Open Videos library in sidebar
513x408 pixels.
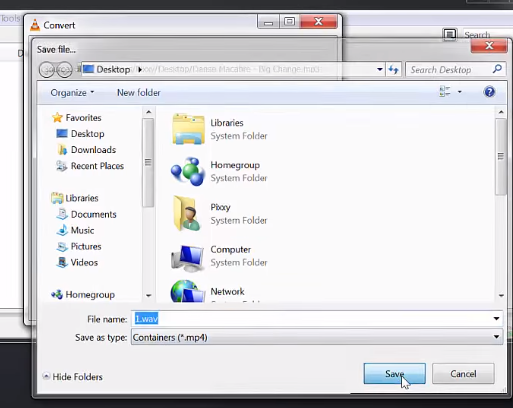coord(84,262)
